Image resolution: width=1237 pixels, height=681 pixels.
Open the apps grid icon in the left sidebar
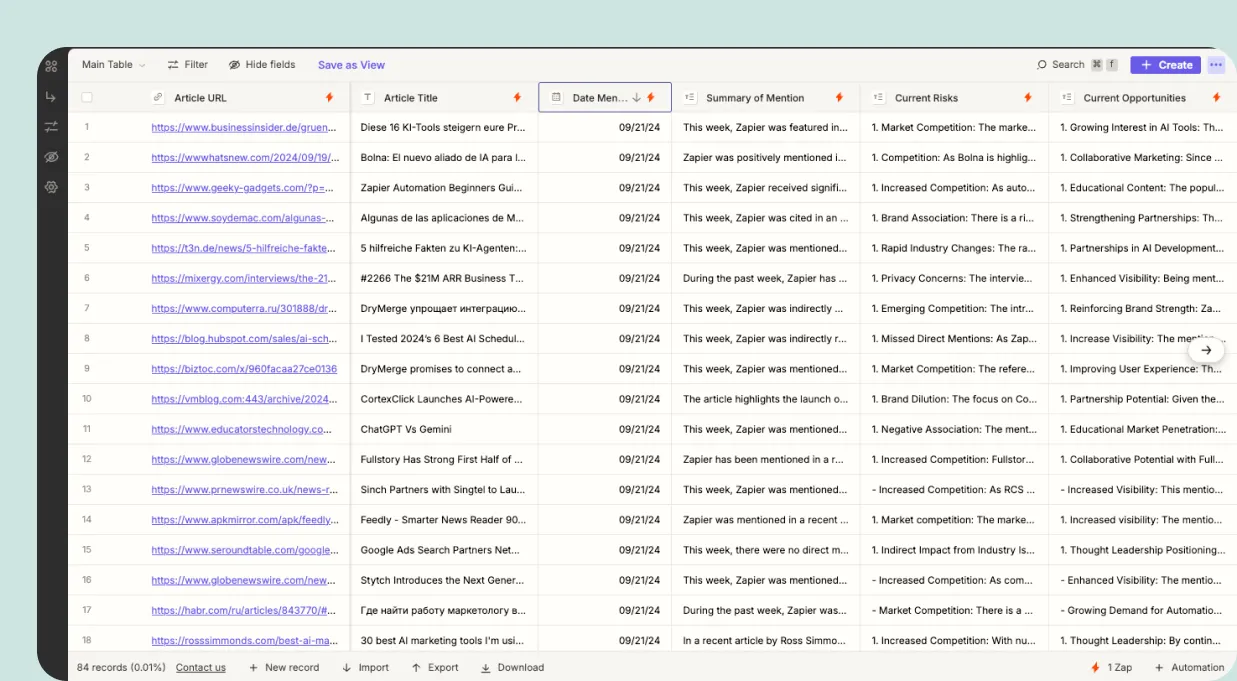[x=51, y=66]
